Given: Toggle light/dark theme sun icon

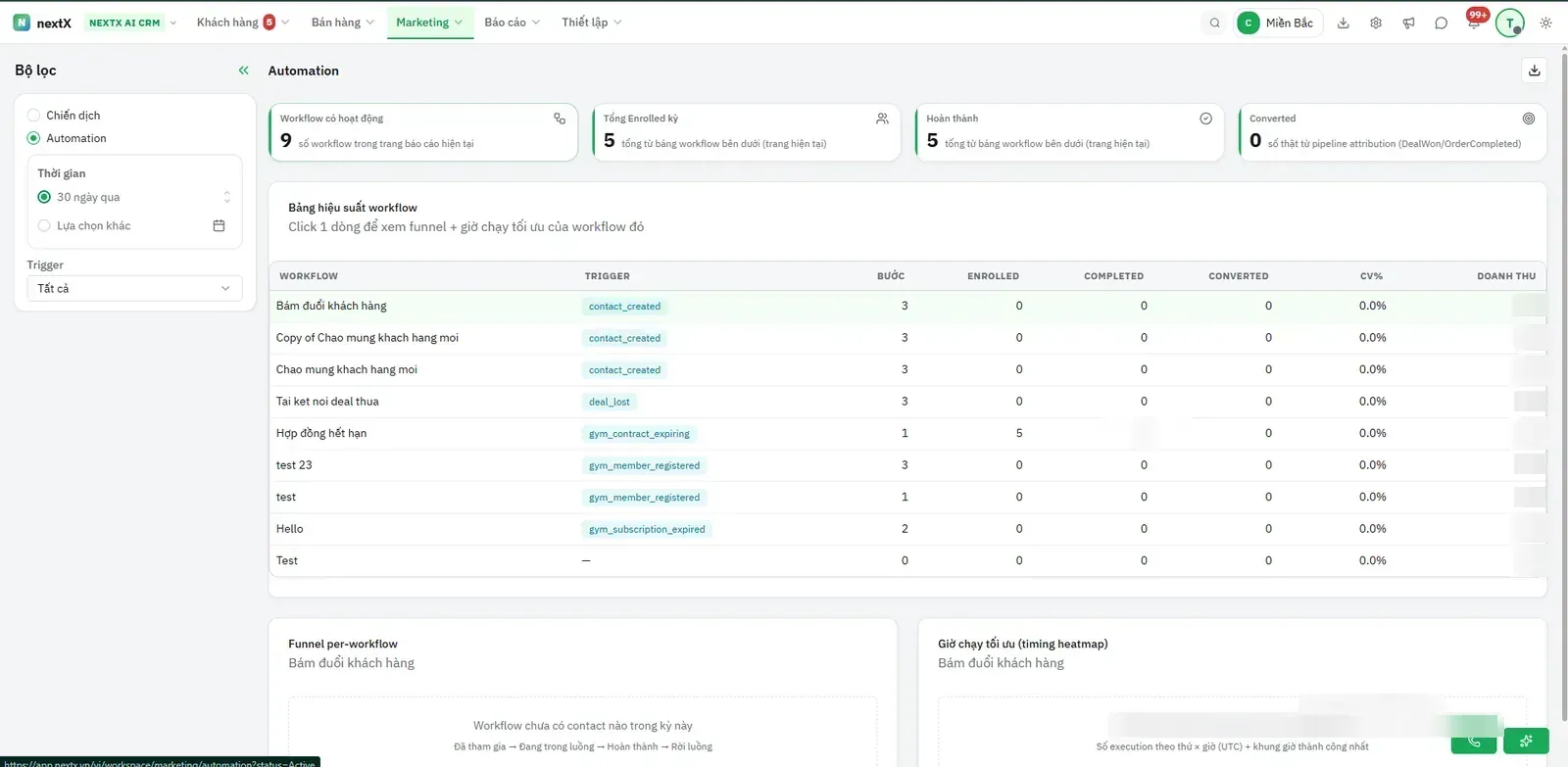Looking at the screenshot, I should click(1545, 23).
